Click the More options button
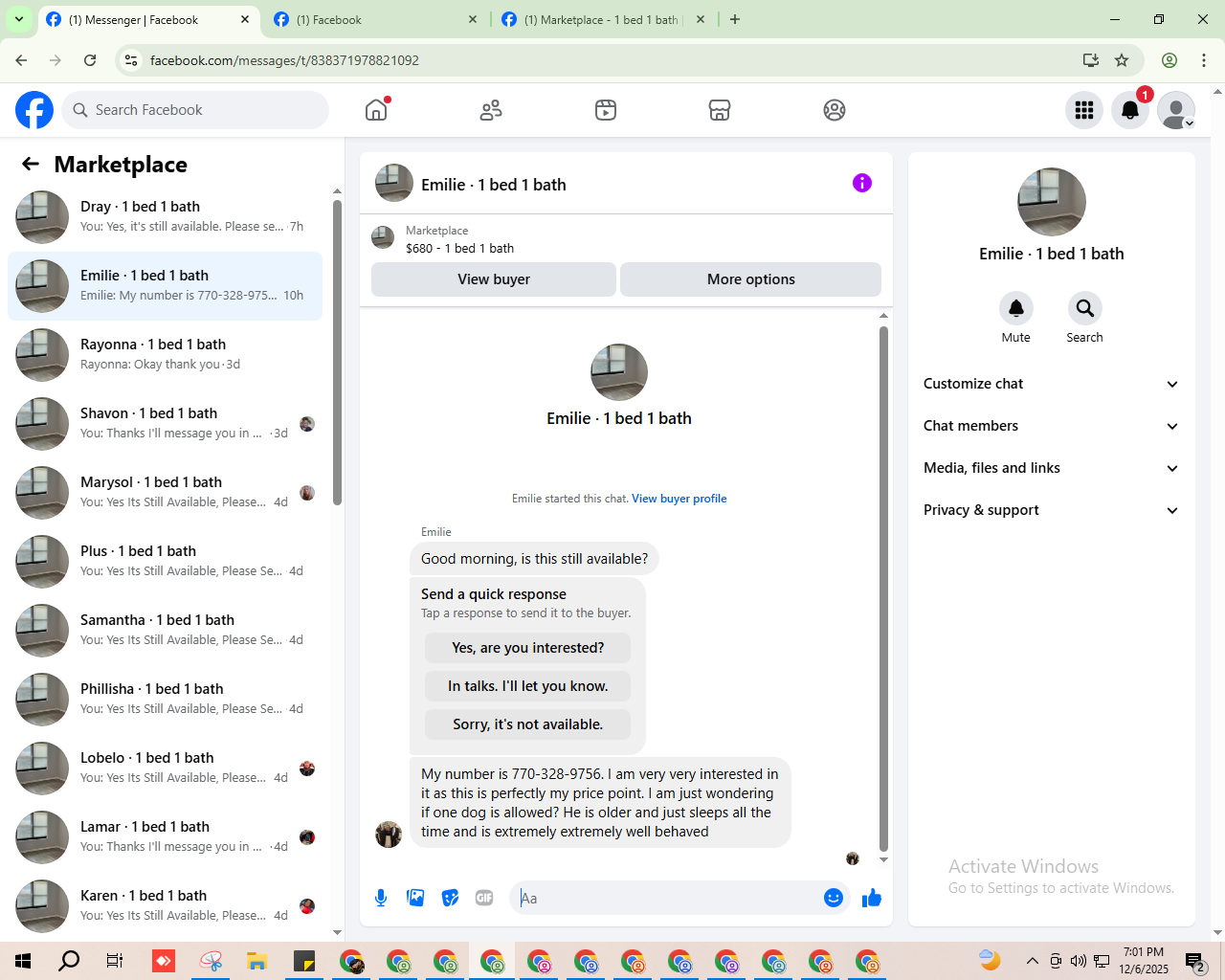This screenshot has height=980, width=1225. 751,279
